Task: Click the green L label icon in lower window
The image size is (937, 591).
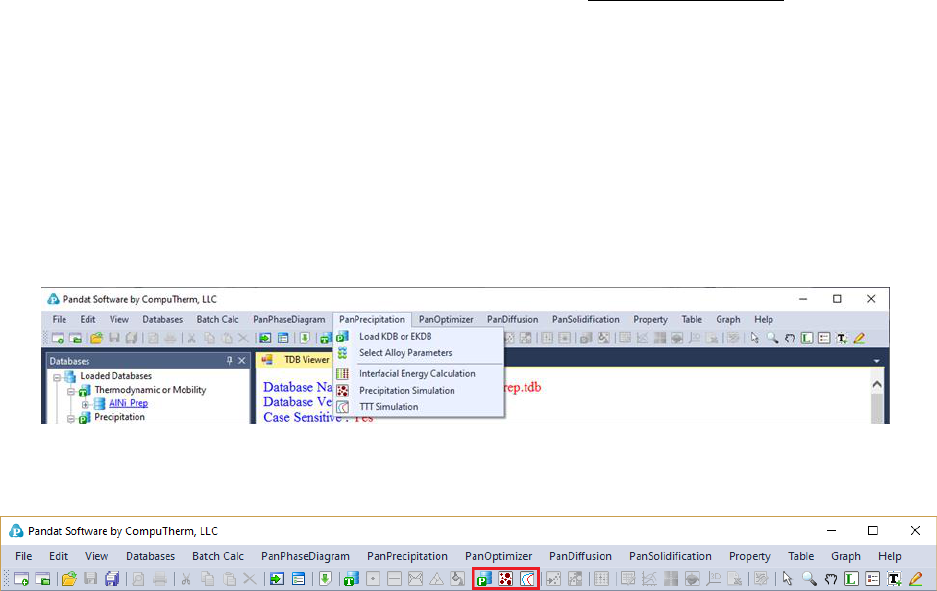Action: (851, 578)
